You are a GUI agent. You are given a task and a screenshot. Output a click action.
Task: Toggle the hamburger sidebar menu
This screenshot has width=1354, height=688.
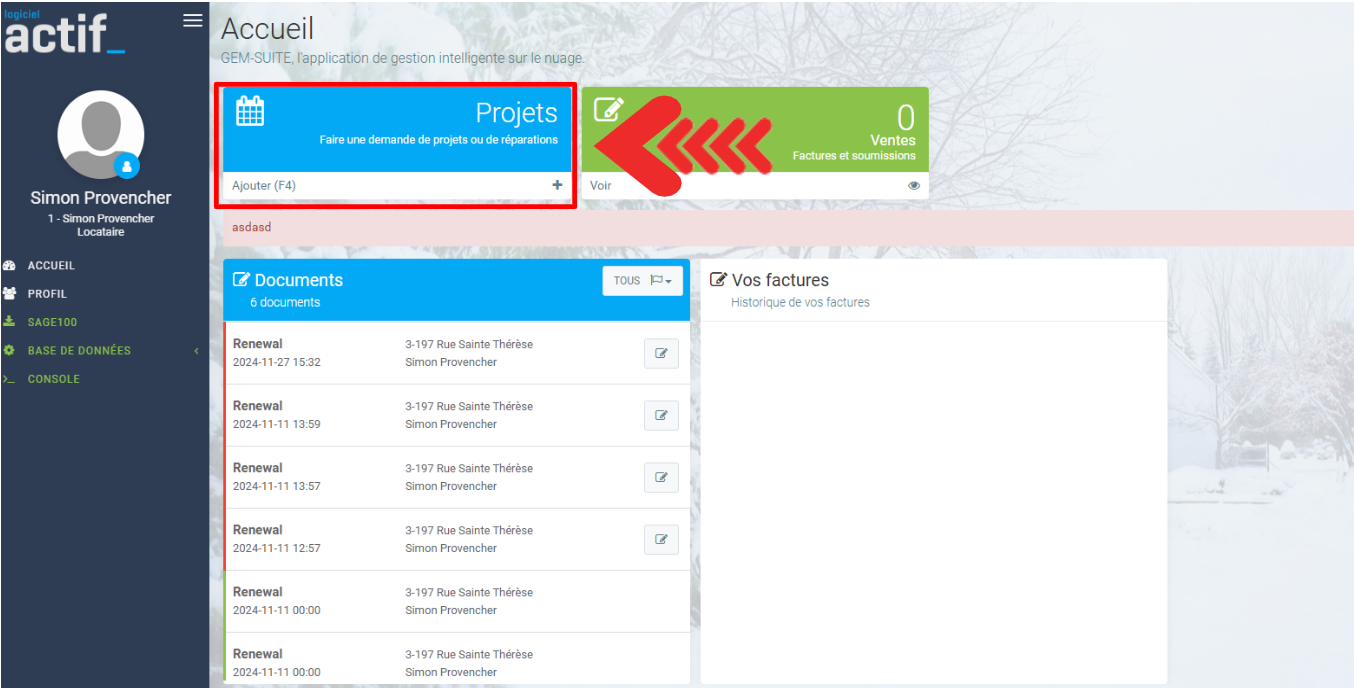(193, 21)
